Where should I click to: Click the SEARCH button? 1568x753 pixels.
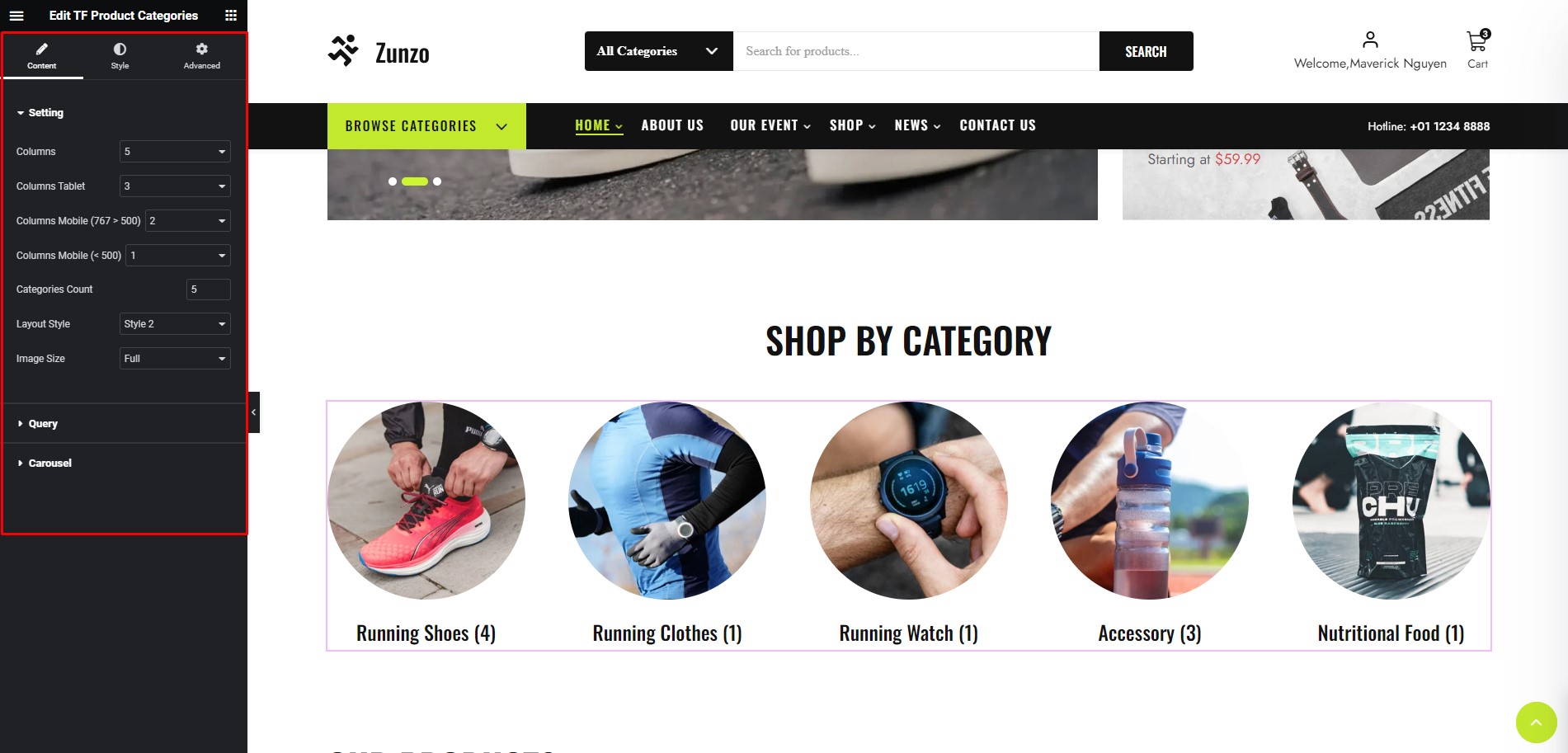1146,51
